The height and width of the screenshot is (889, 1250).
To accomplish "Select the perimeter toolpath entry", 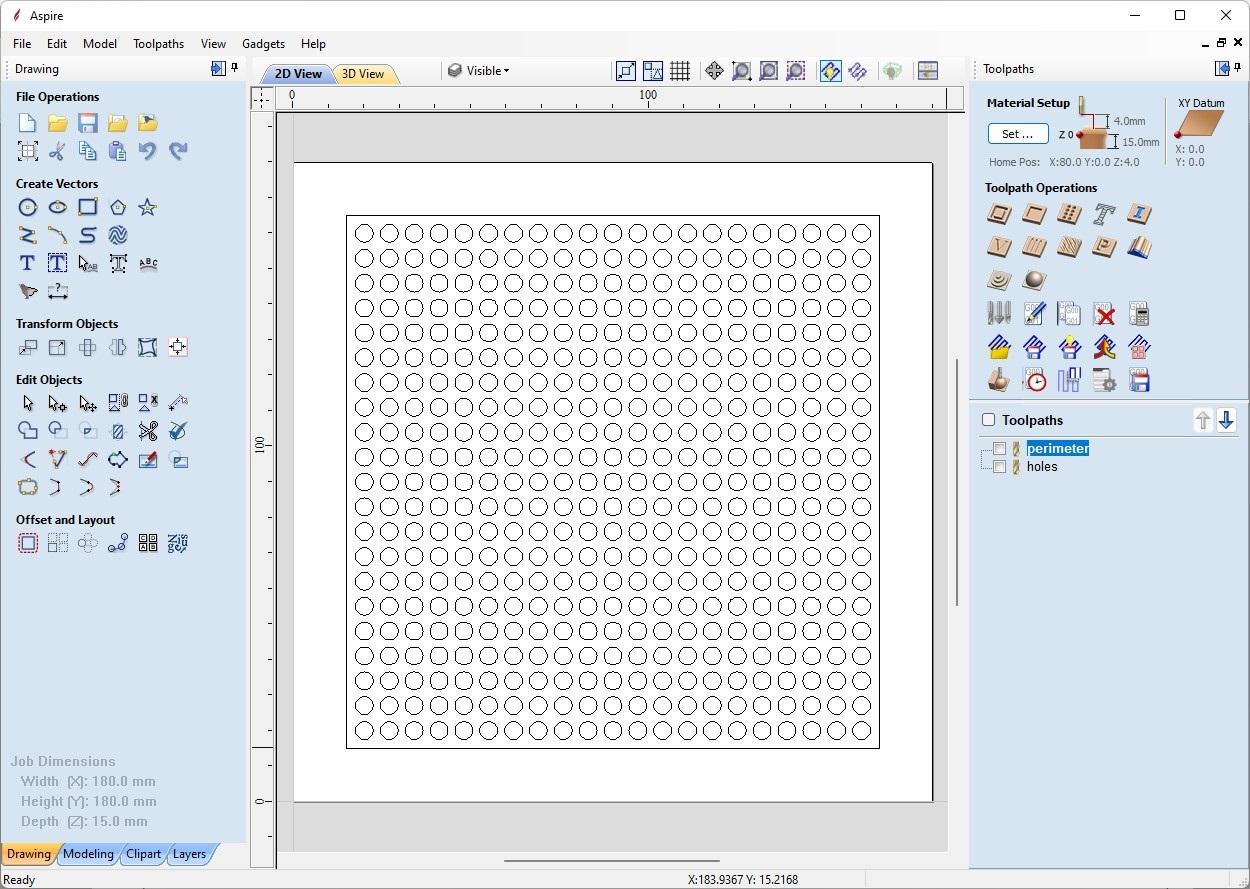I will tap(1057, 449).
